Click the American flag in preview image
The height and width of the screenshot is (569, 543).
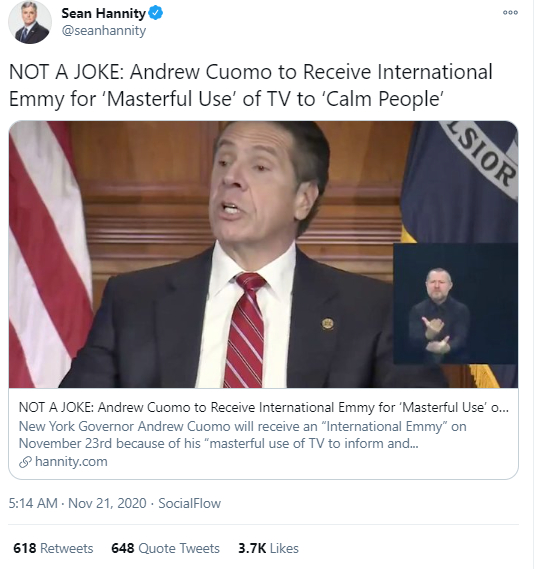click(47, 254)
